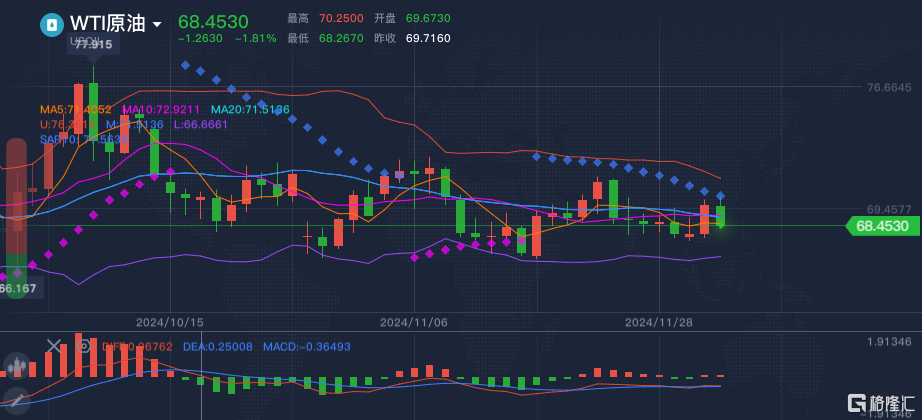The width and height of the screenshot is (922, 420).
Task: Click the 69.4577 axis price label
Action: pos(889,209)
